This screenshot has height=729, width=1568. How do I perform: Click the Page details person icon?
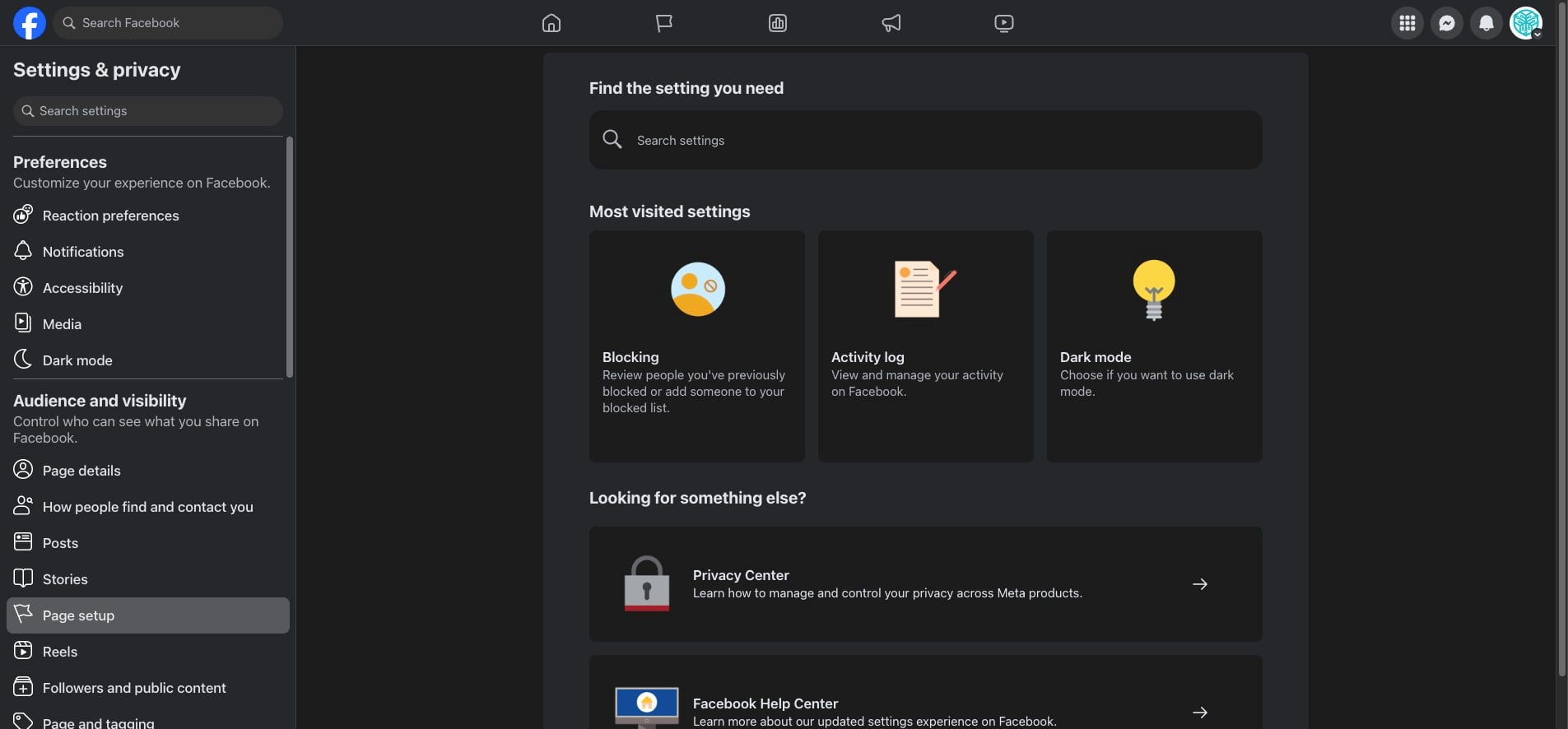(x=23, y=470)
